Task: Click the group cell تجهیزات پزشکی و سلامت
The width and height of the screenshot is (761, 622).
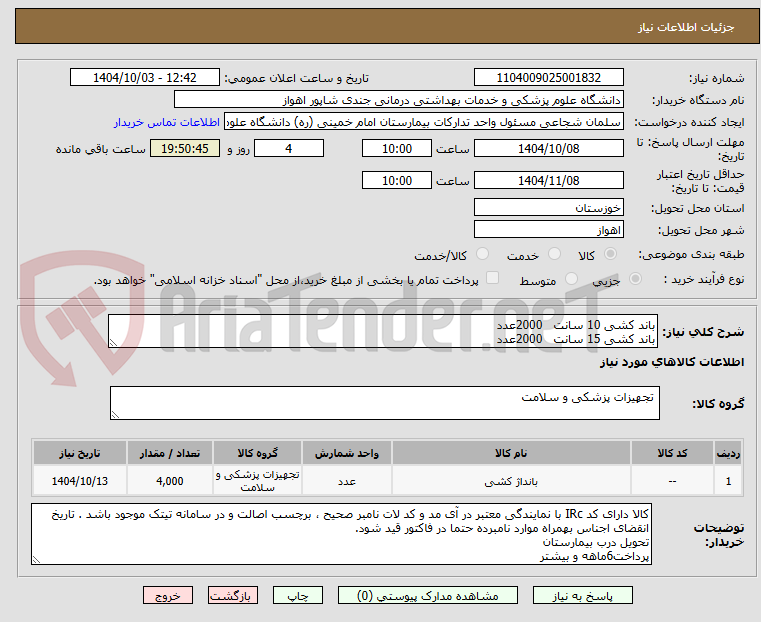Action: pyautogui.click(x=257, y=481)
